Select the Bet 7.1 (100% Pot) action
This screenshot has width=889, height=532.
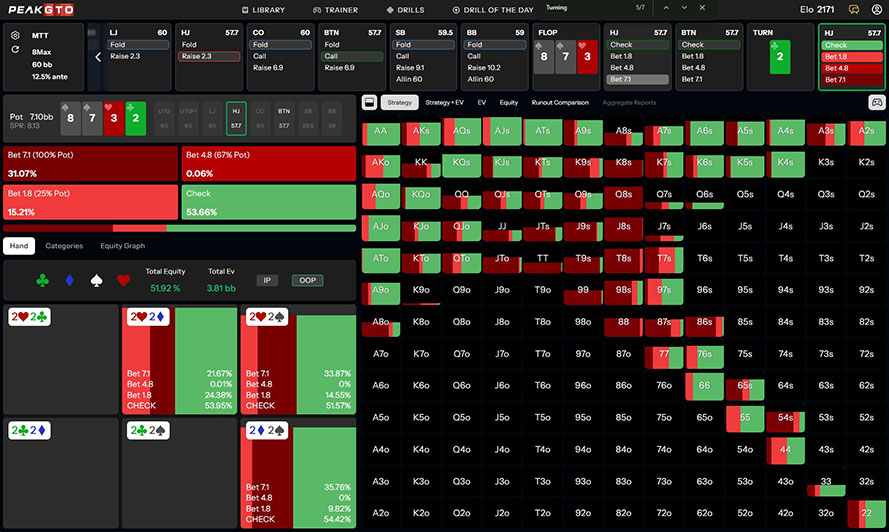(x=90, y=164)
